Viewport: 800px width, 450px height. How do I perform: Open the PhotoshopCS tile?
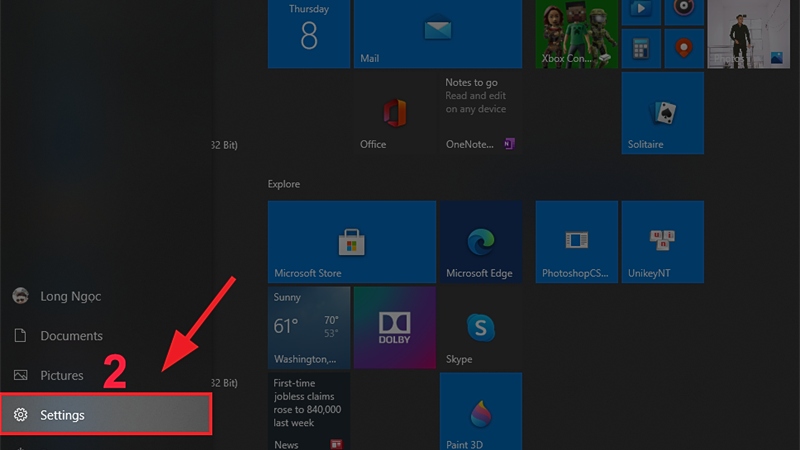click(577, 242)
